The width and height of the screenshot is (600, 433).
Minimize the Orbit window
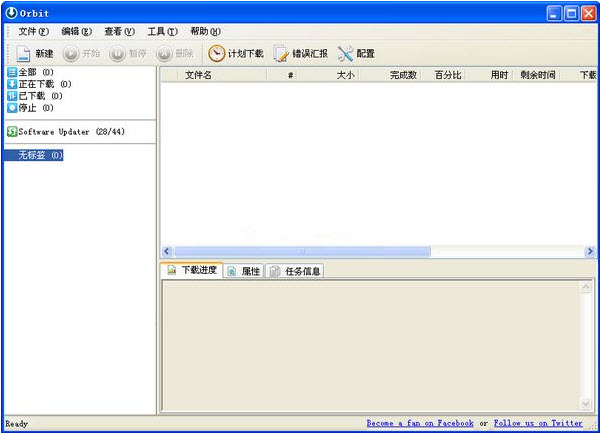coord(554,13)
